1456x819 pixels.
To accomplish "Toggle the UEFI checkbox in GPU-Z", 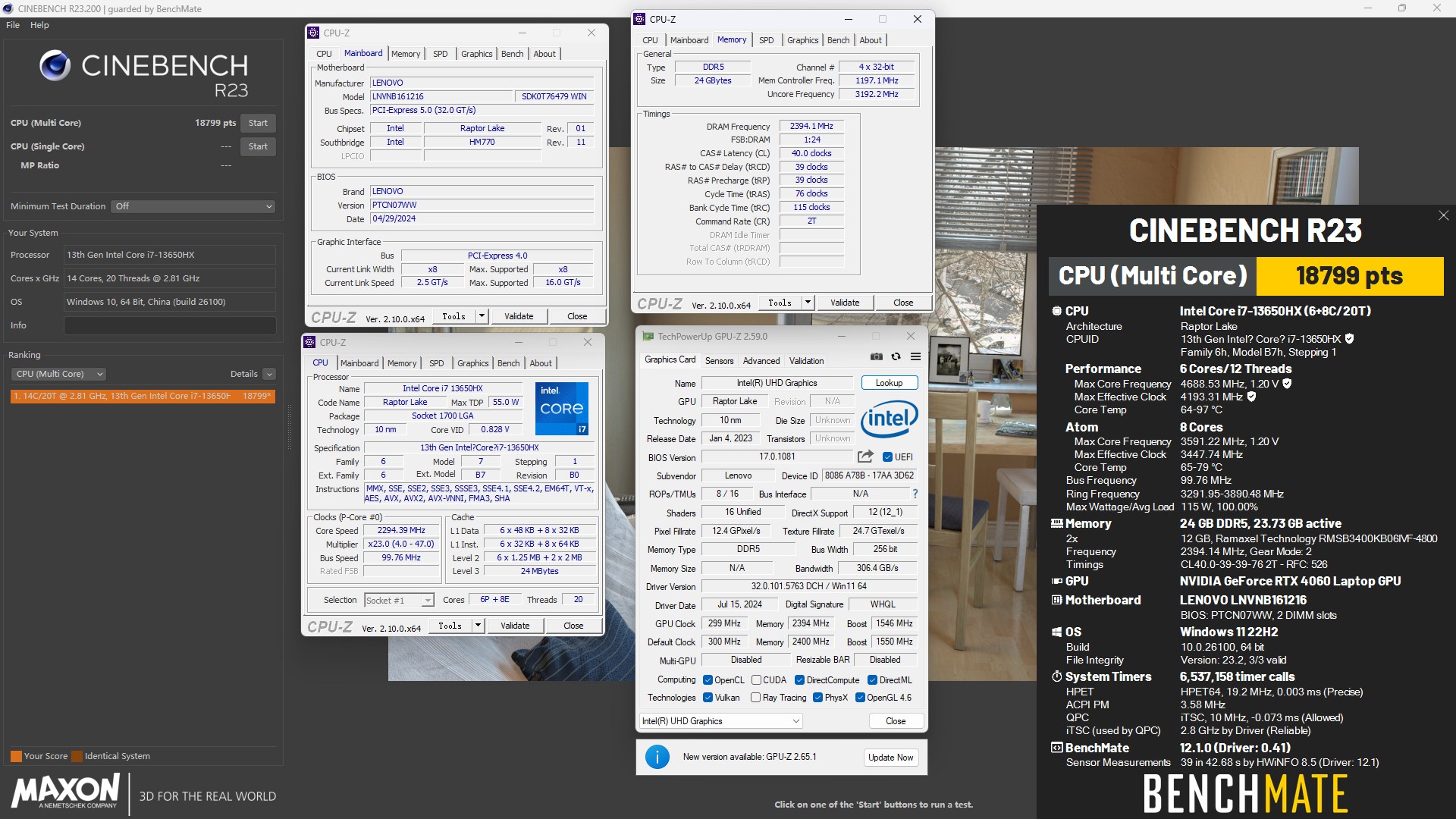I will pos(887,457).
